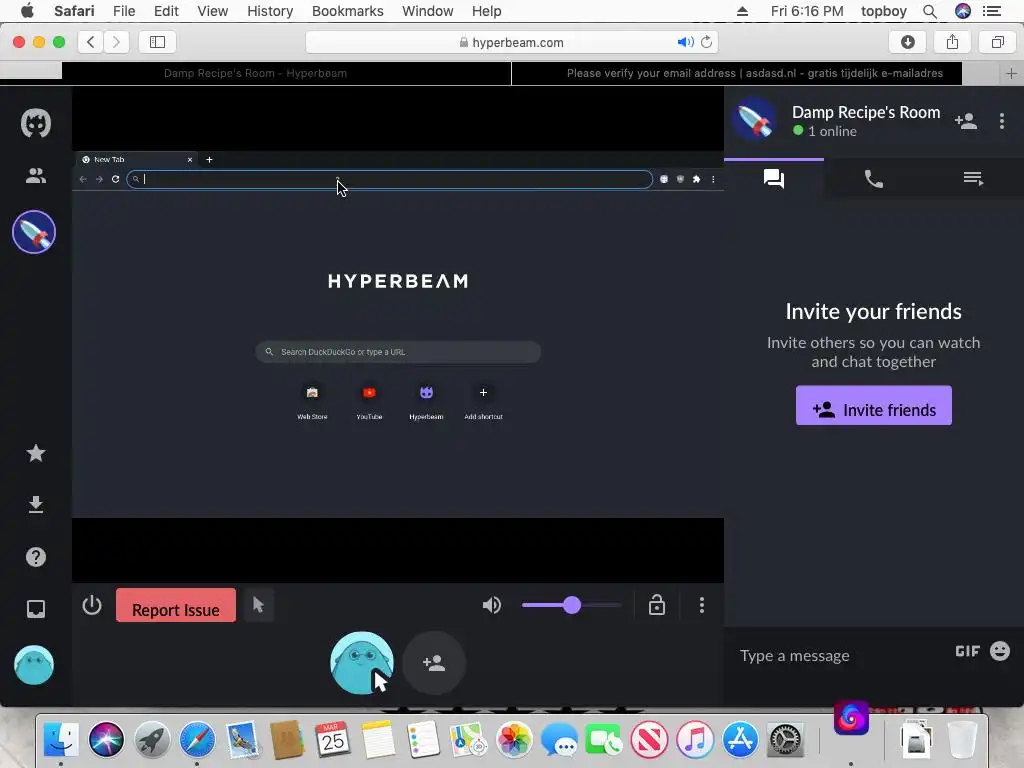This screenshot has height=768, width=1024.
Task: Reload the virtual browser page
Action: pos(115,179)
